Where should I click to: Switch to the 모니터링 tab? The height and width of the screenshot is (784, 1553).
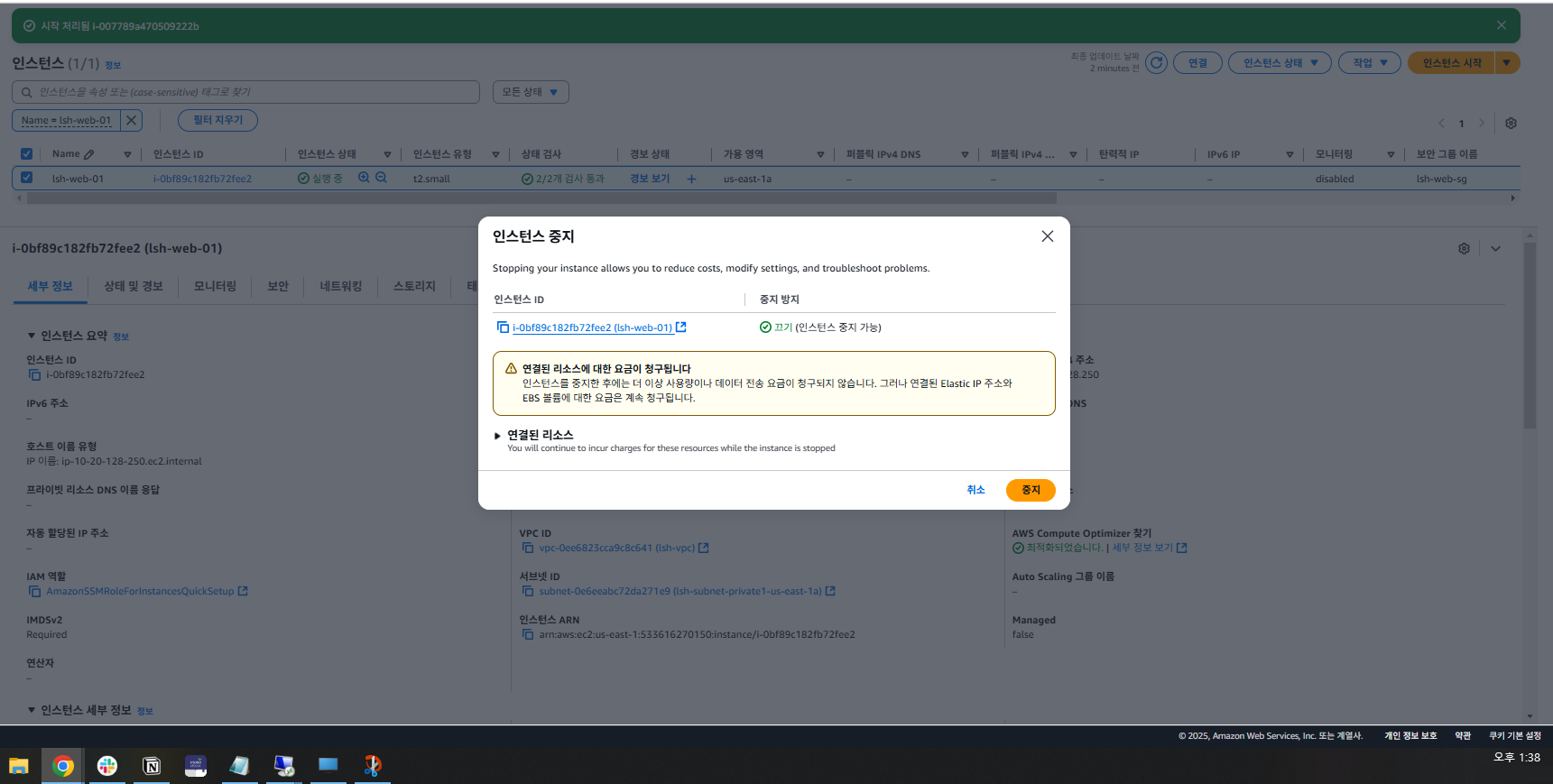215,286
